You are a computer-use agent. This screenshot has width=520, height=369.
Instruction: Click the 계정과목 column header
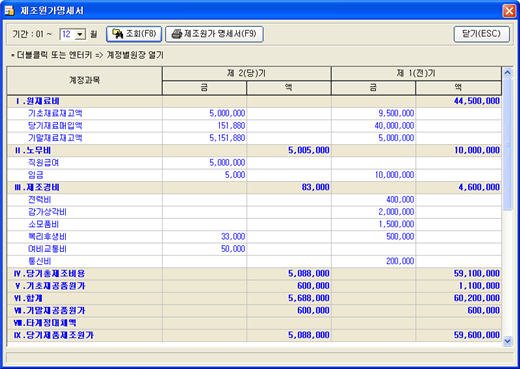tap(85, 80)
